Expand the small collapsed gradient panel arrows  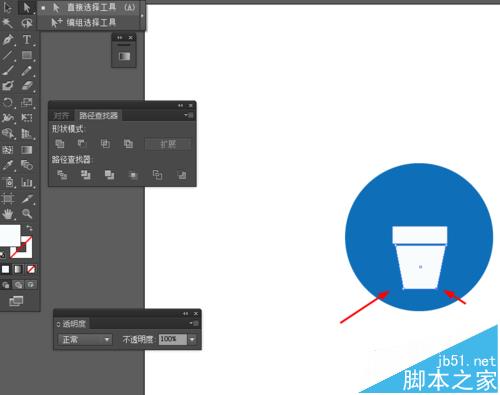point(120,38)
